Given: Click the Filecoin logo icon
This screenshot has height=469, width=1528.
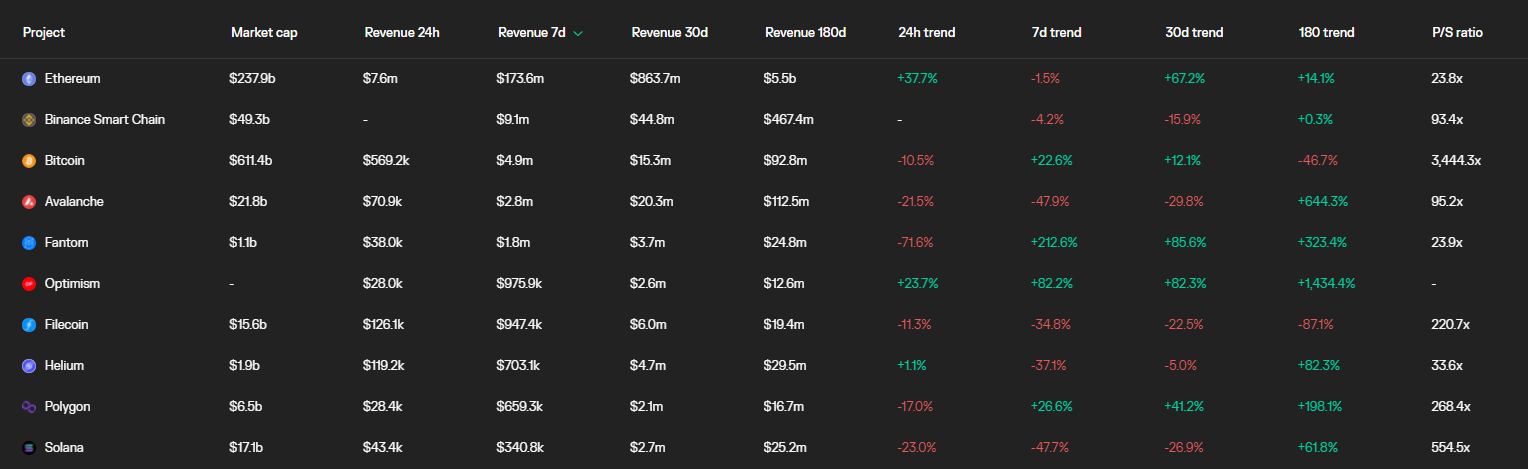Looking at the screenshot, I should pyautogui.click(x=29, y=325).
